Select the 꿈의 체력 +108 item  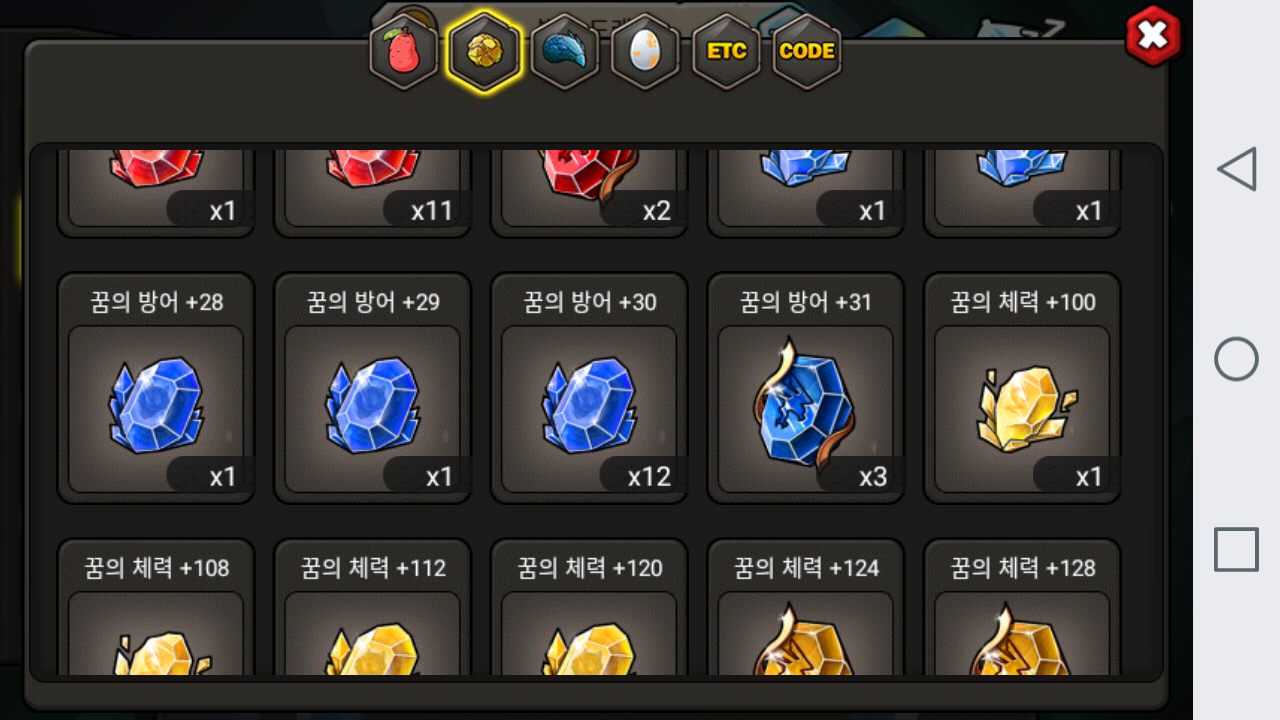click(x=156, y=607)
